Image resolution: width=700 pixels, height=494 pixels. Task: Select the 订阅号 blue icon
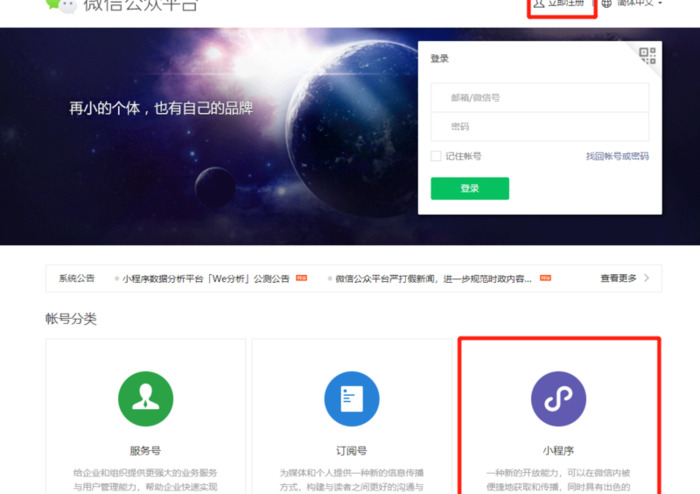(351, 399)
